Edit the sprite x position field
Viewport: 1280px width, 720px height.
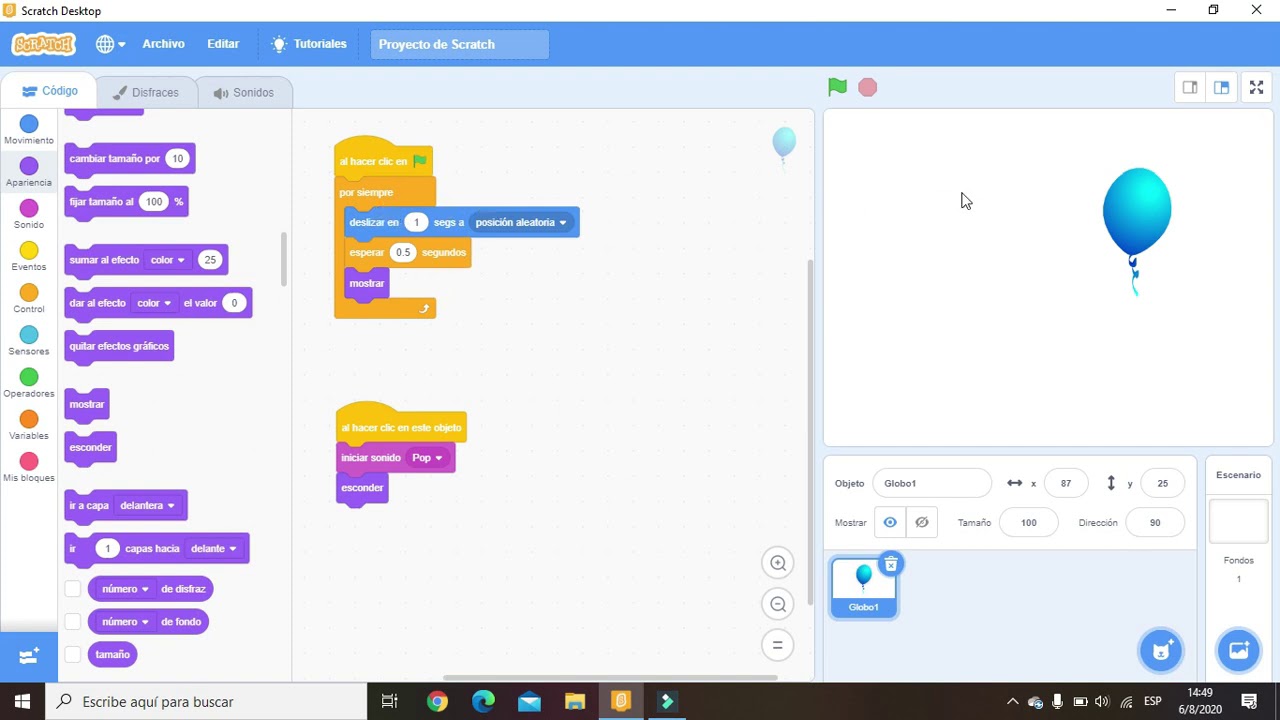coord(1066,483)
